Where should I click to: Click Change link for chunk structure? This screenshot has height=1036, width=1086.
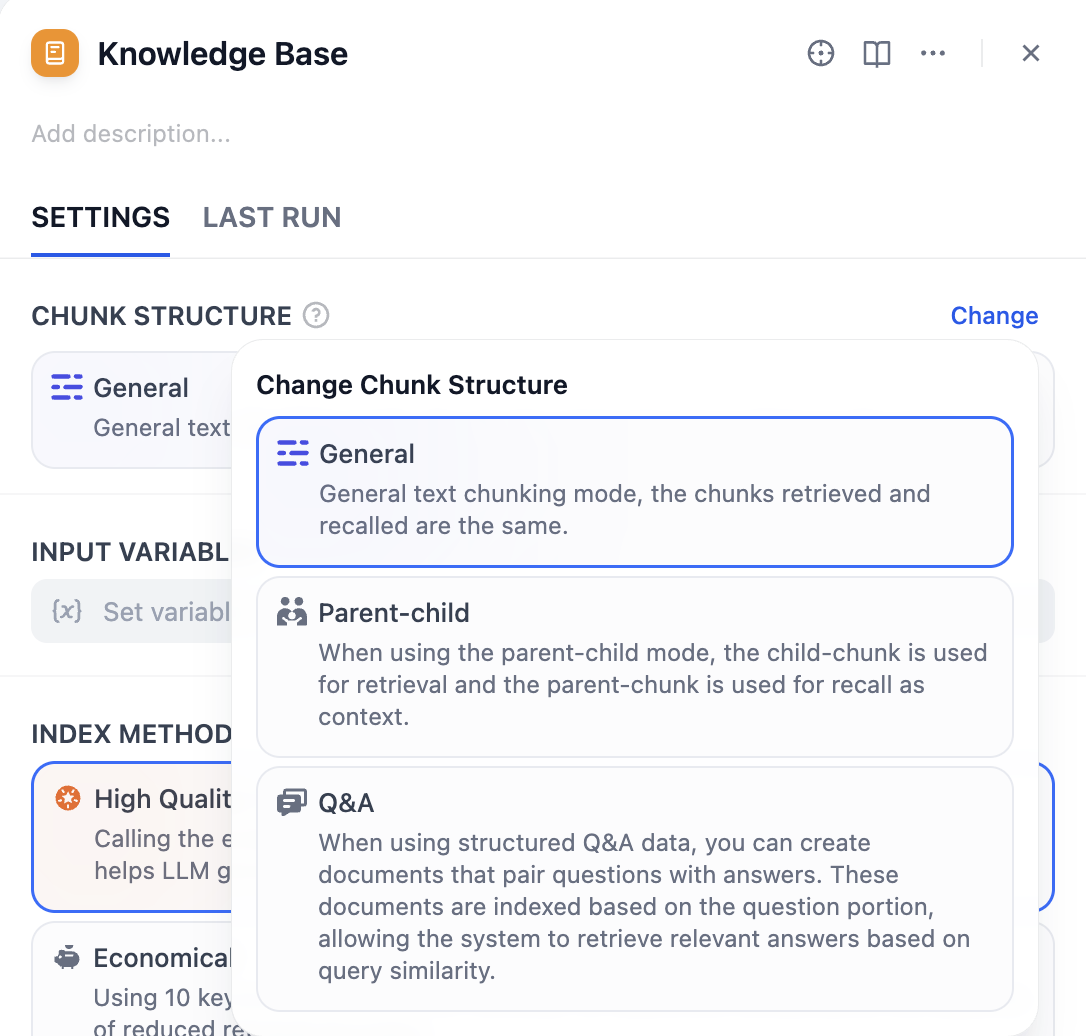click(x=994, y=316)
